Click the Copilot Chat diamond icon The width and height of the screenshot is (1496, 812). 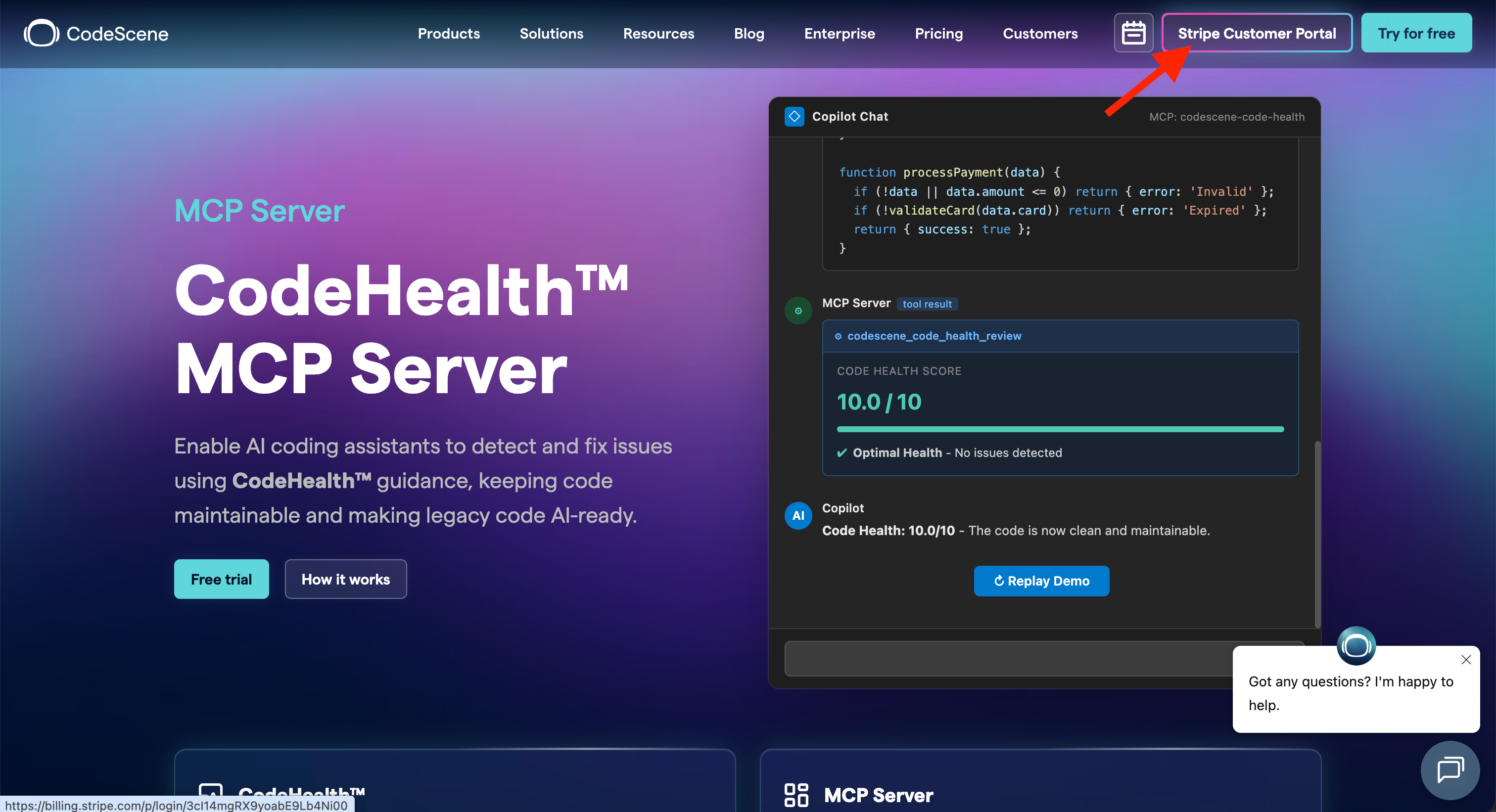click(x=794, y=117)
